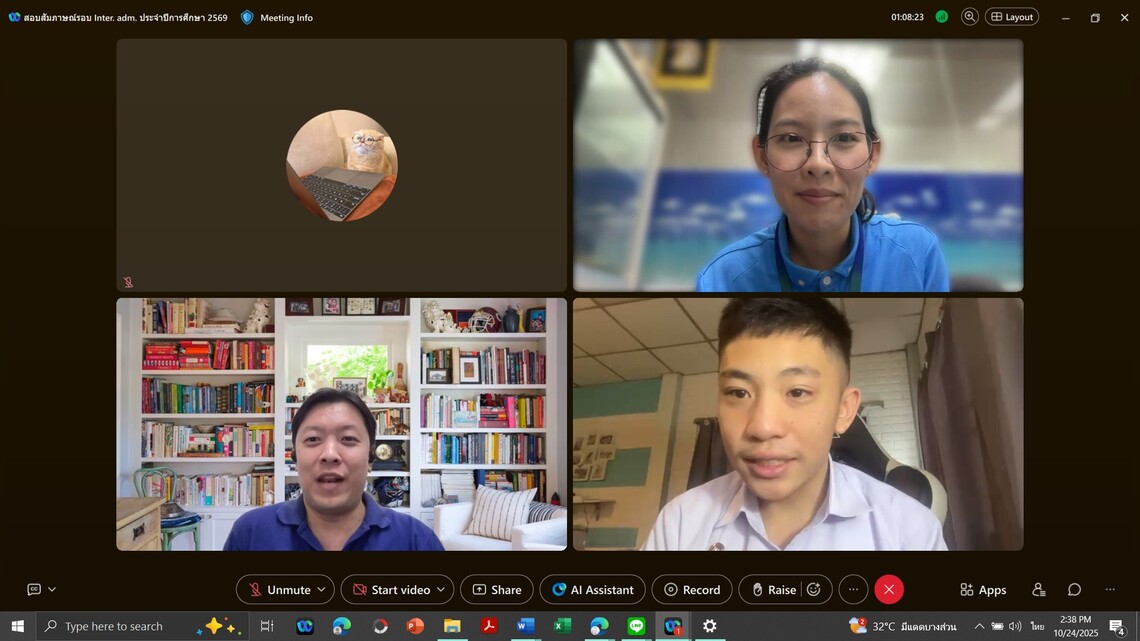Open the Apps panel

(982, 590)
